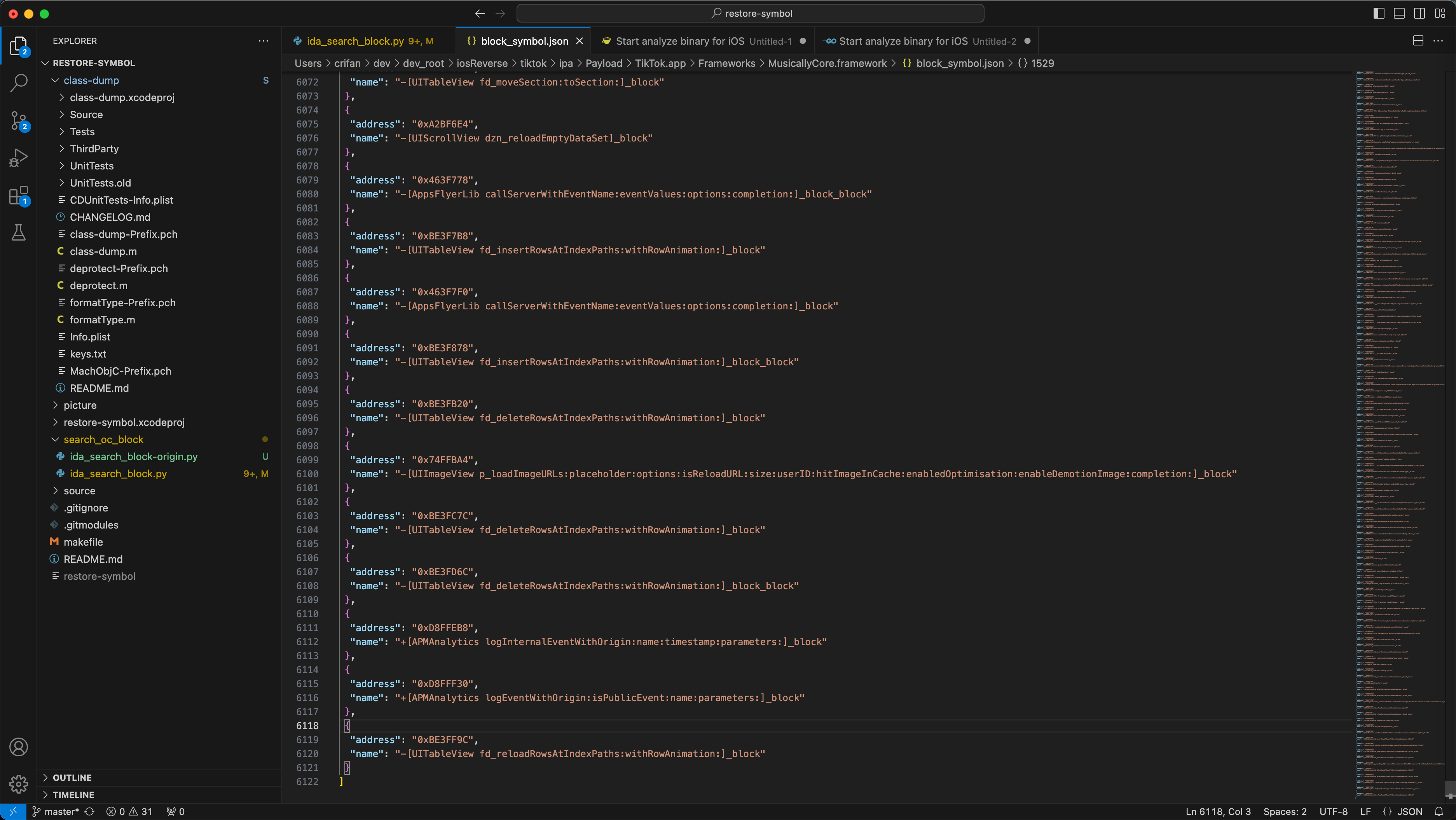Switch to ida_search_block.py tab
Image resolution: width=1456 pixels, height=820 pixels.
[x=368, y=41]
